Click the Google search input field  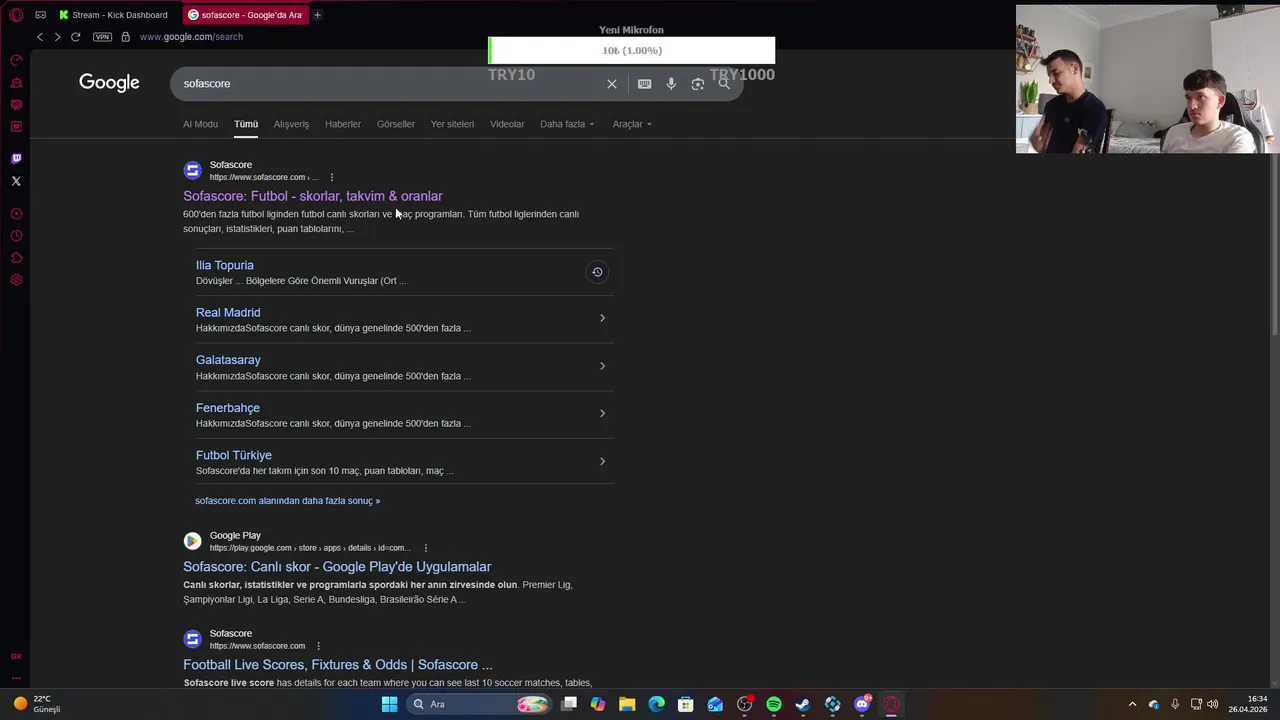(x=390, y=84)
